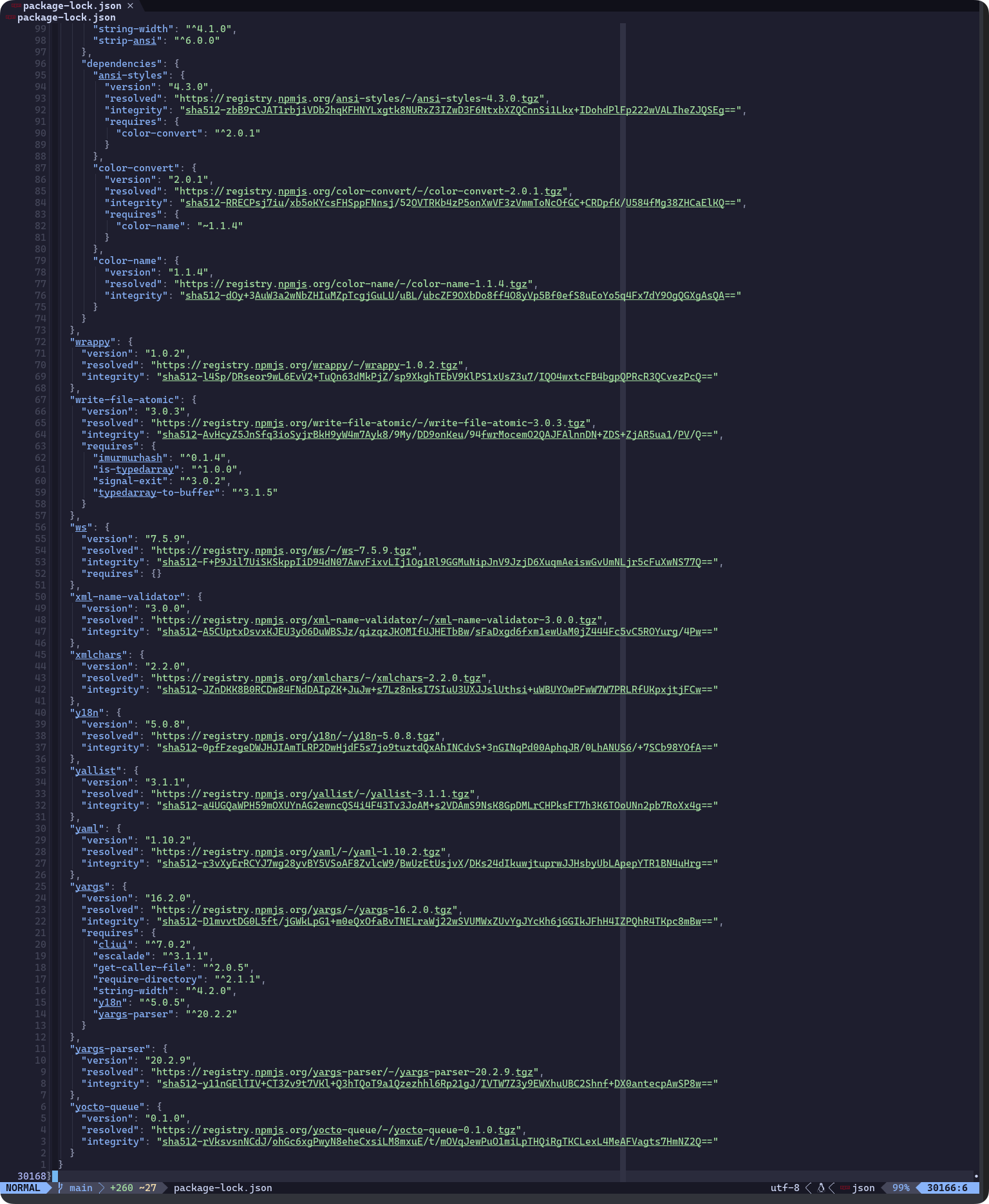Place cursor on the "yallist" key
This screenshot has height=1204, width=989.
coord(95,771)
